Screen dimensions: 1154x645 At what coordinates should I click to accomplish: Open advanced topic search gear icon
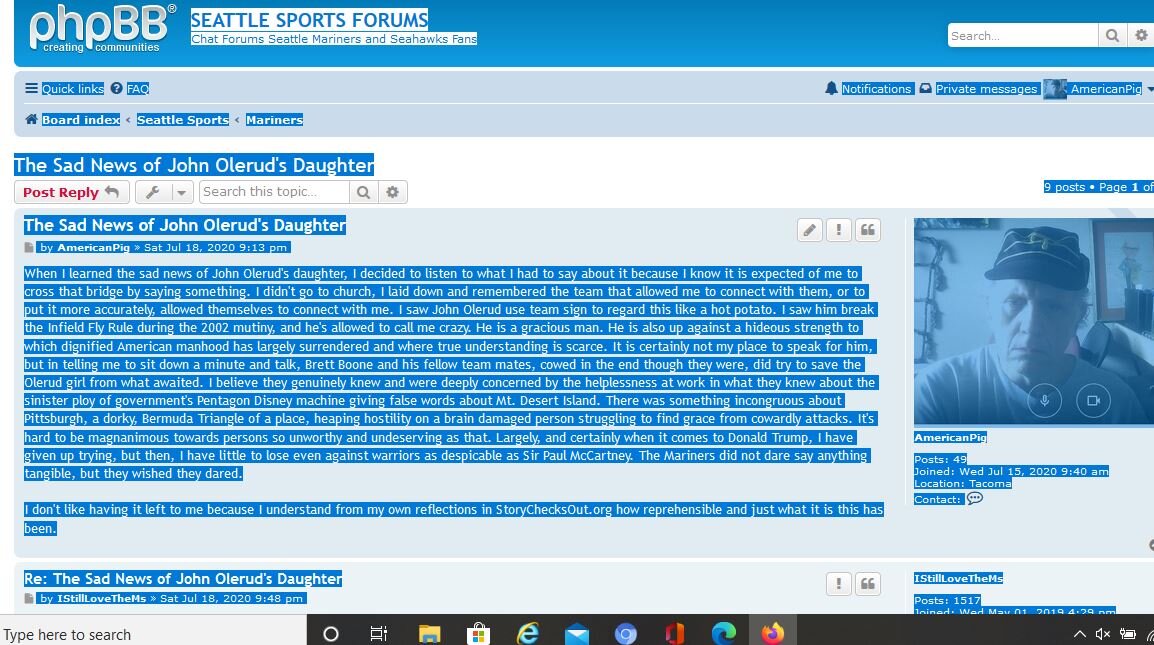392,192
